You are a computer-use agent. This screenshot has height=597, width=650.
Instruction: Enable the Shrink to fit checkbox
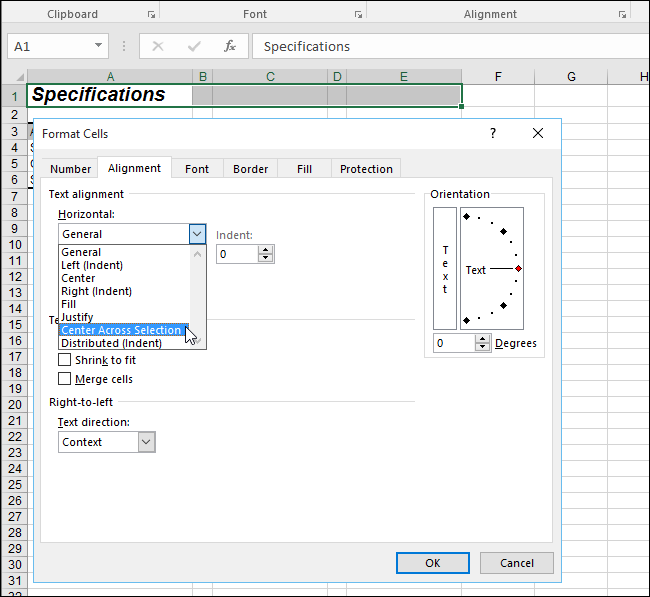65,360
